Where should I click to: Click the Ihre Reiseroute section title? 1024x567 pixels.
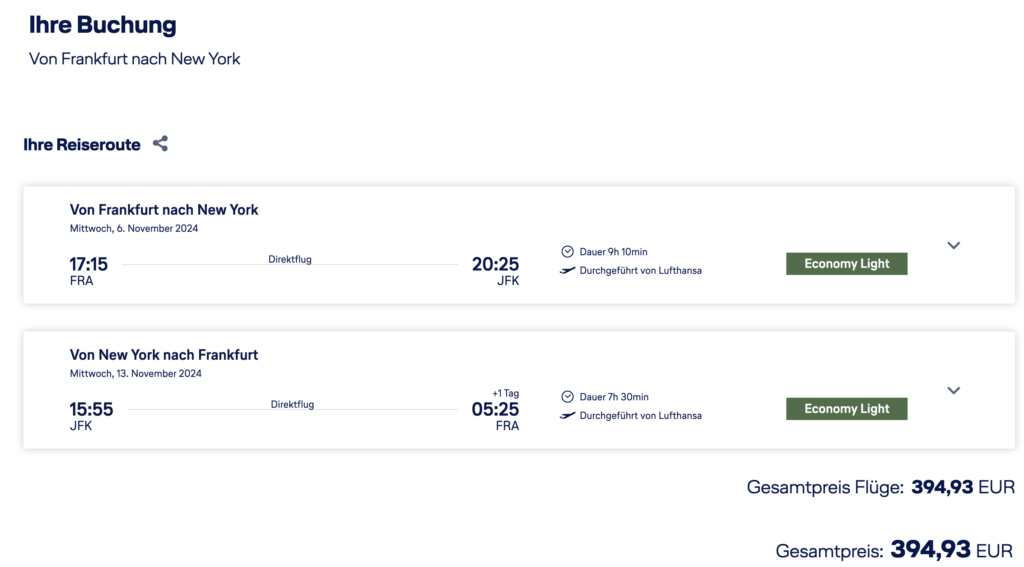tap(82, 145)
